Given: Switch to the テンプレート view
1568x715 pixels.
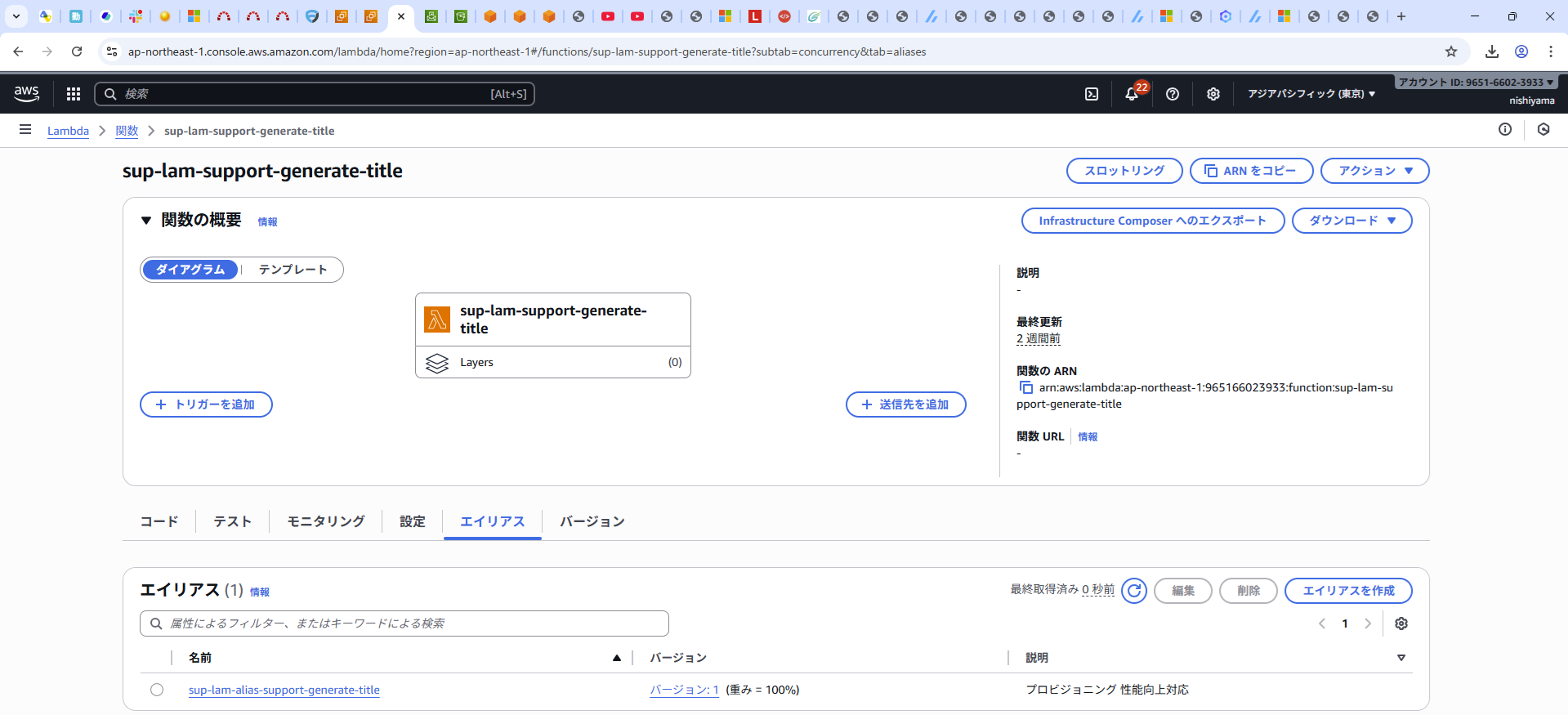Looking at the screenshot, I should coord(293,270).
